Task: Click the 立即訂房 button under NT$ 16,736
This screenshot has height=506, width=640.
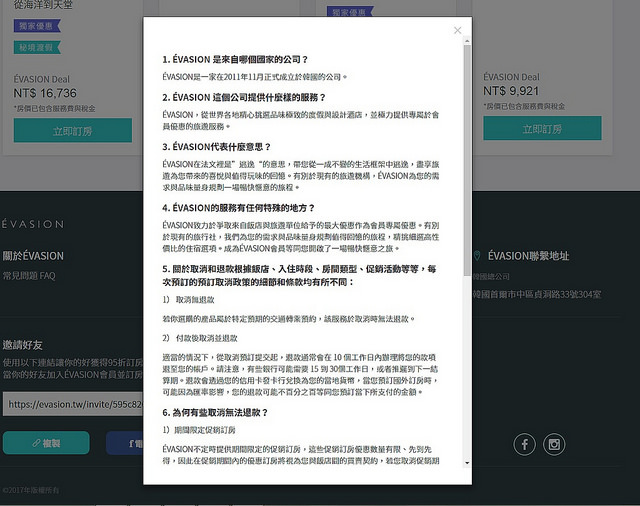Action: [x=73, y=131]
